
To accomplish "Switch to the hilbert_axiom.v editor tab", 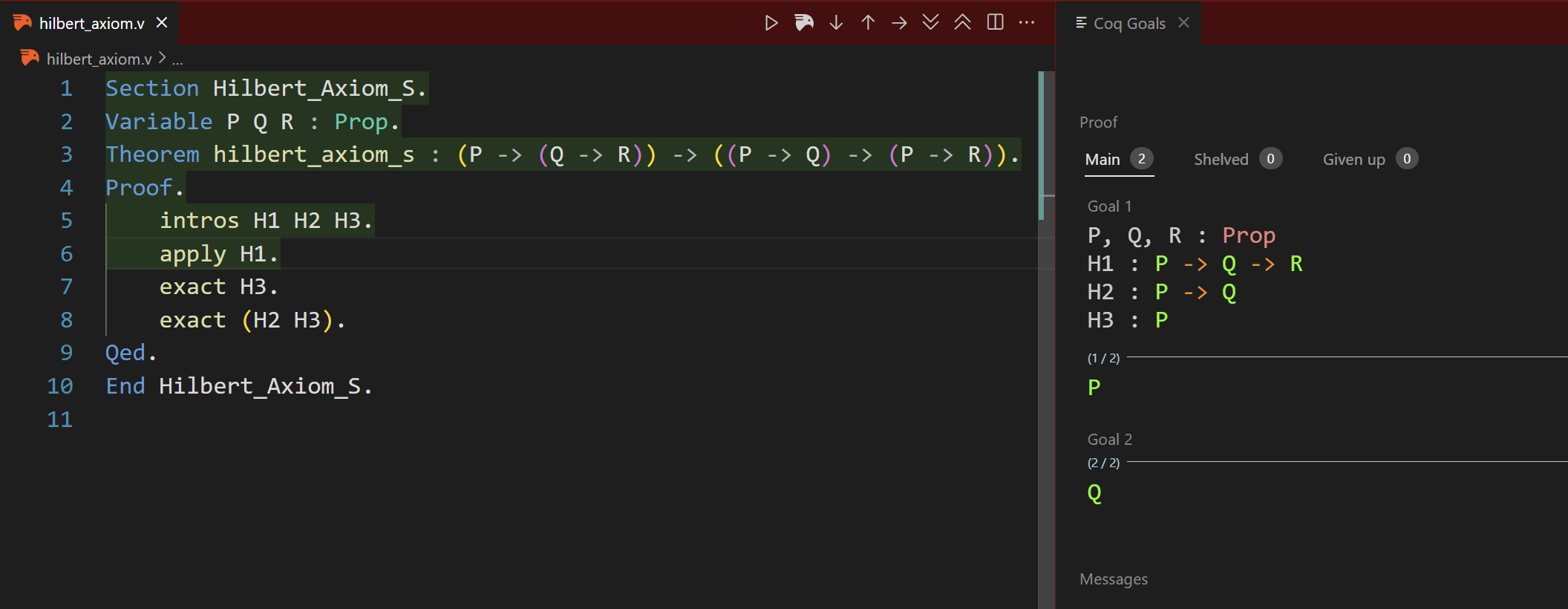I will 91,24.
